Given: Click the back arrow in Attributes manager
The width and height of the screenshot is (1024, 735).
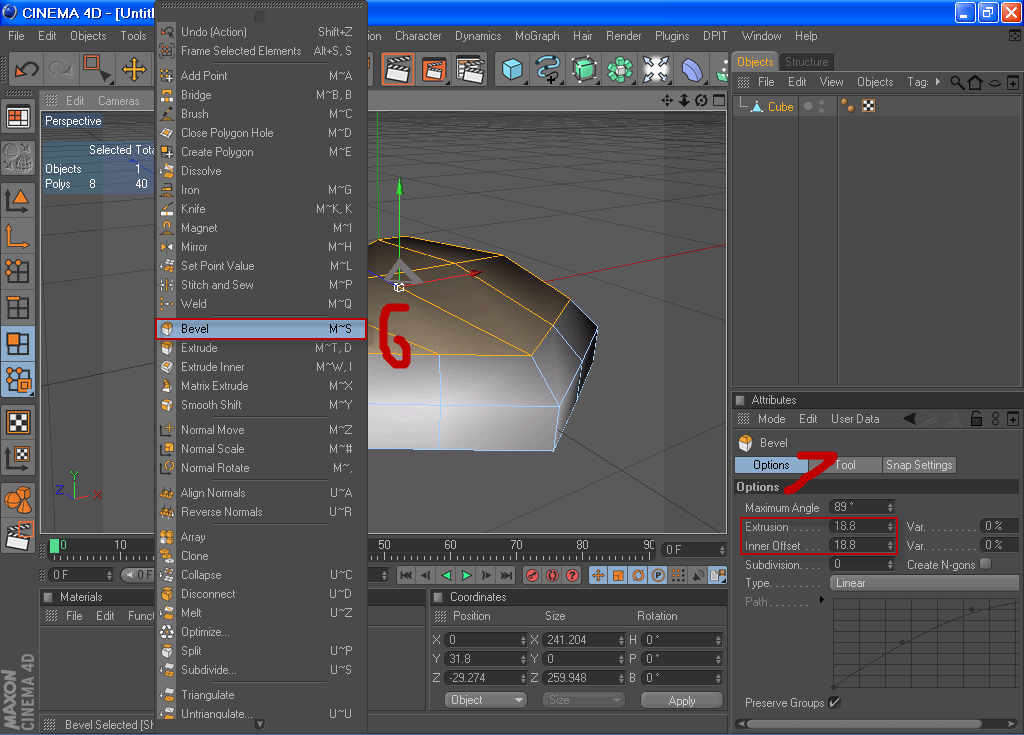Looking at the screenshot, I should click(910, 419).
